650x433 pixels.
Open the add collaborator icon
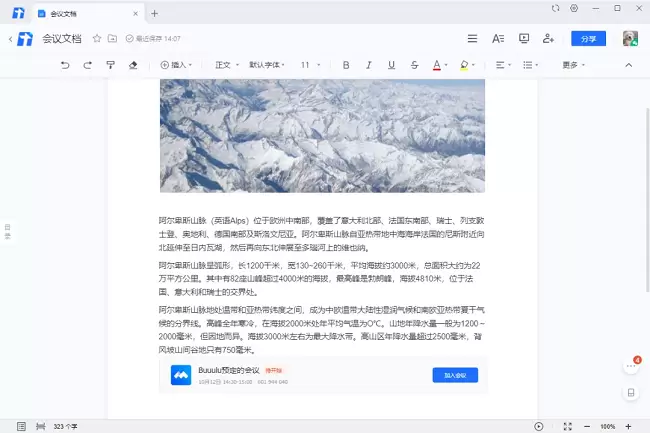[x=548, y=39]
